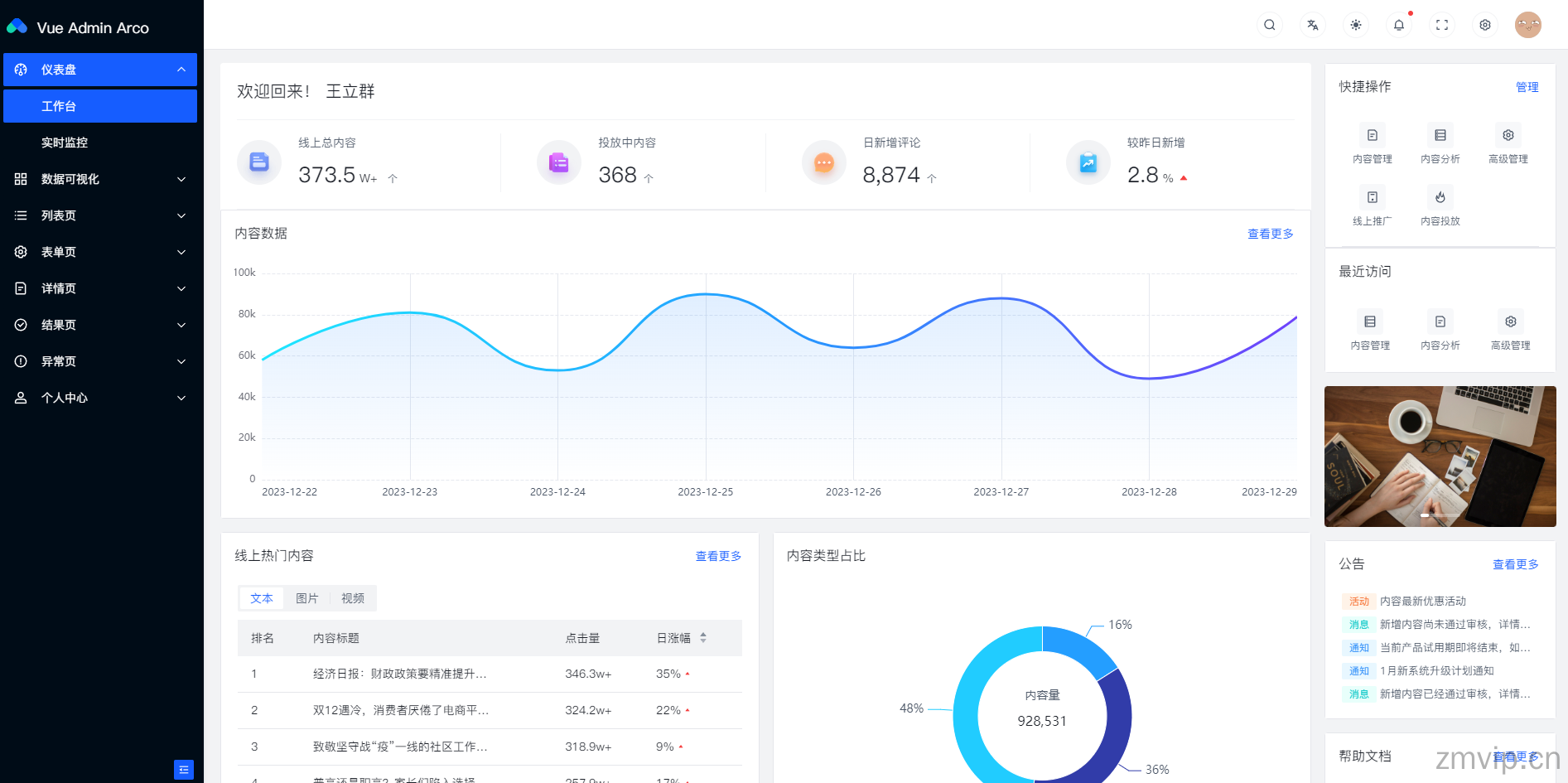
Task: Open 线上推广 shortcut icon
Action: click(1373, 197)
